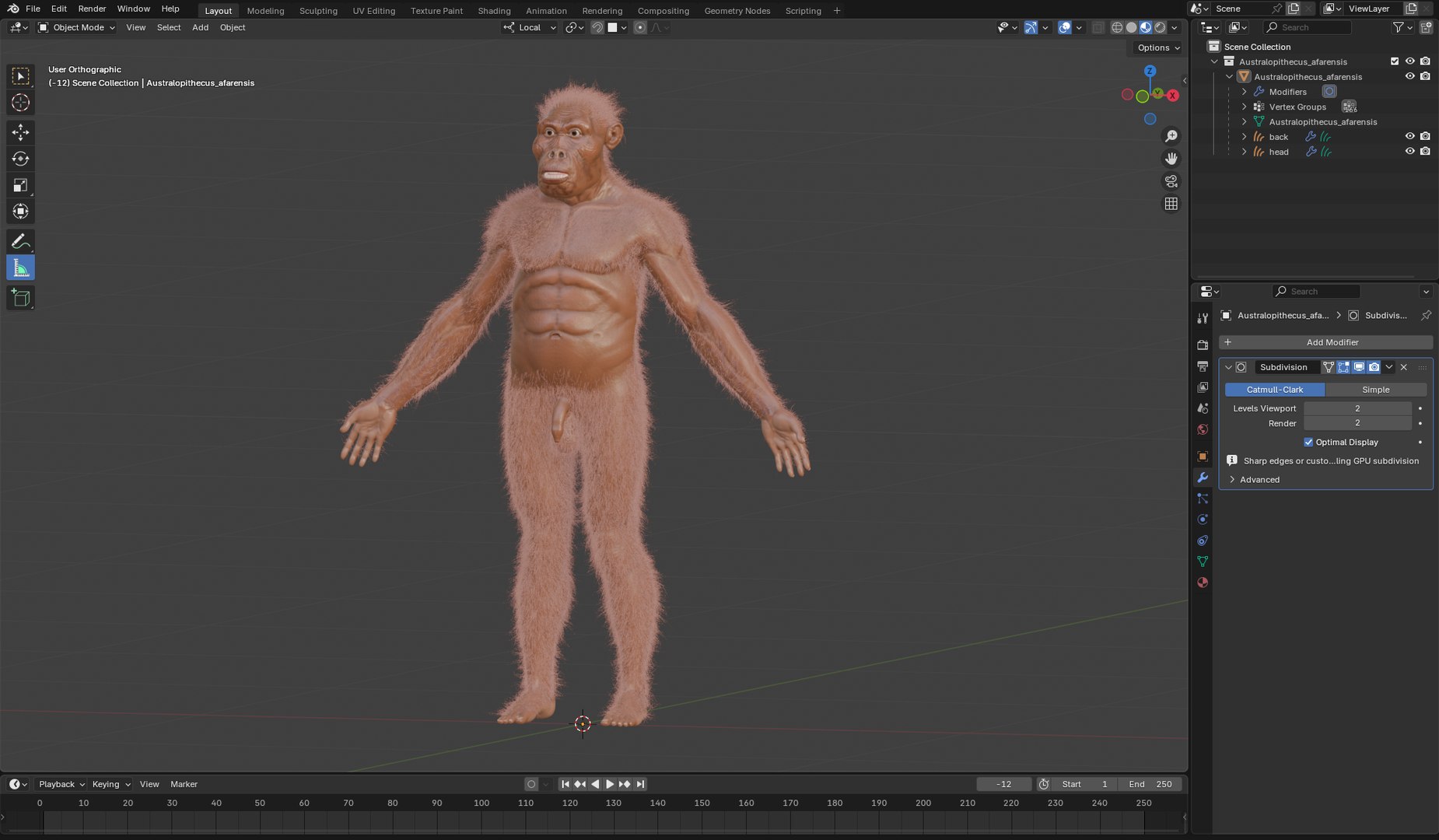
Task: Select the Measure tool
Action: coord(21,268)
